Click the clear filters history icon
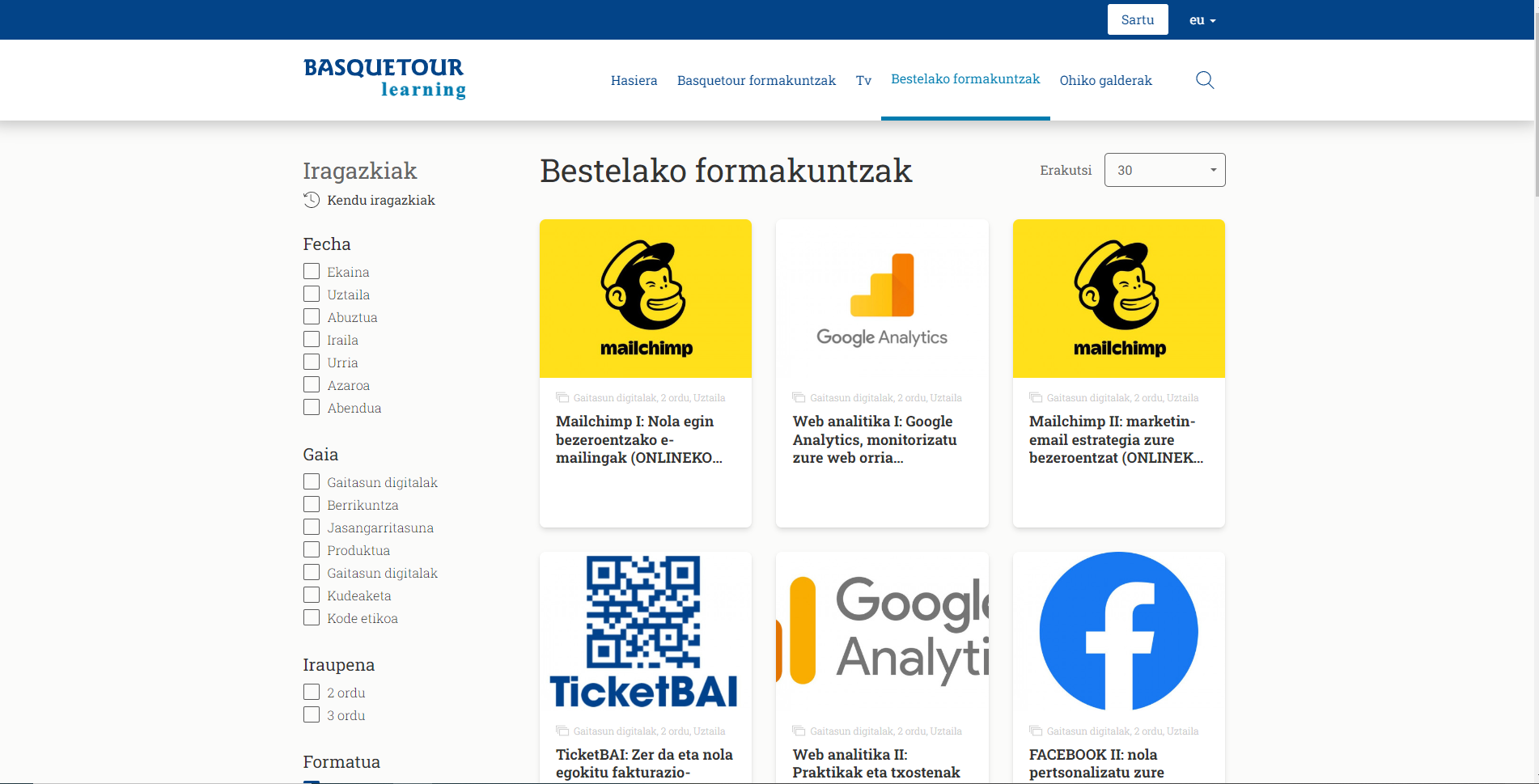Screen dimensions: 1539x784 pos(312,200)
